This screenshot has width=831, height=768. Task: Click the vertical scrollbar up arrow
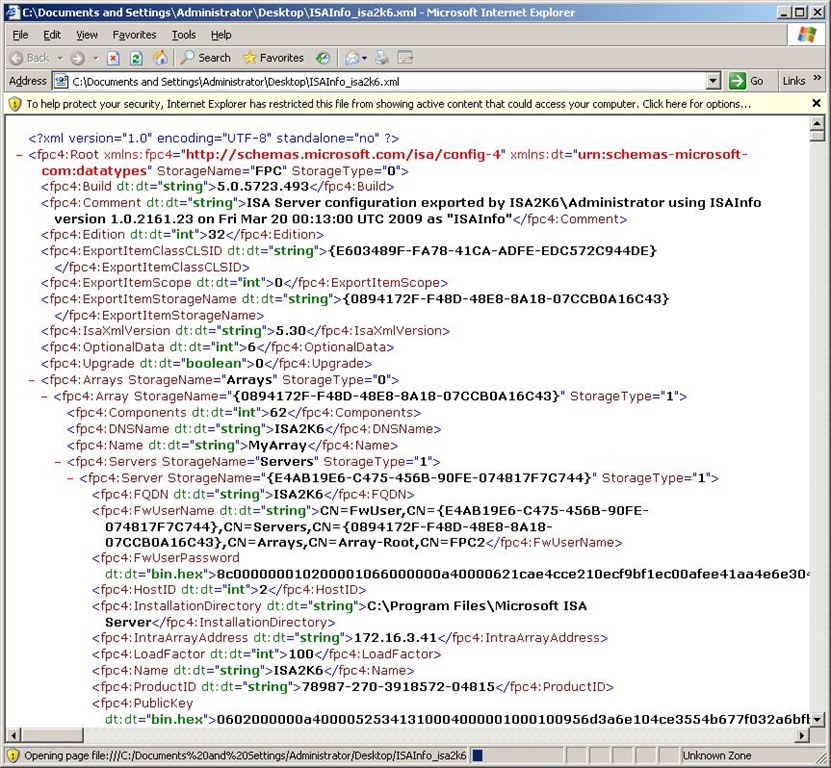(x=817, y=123)
